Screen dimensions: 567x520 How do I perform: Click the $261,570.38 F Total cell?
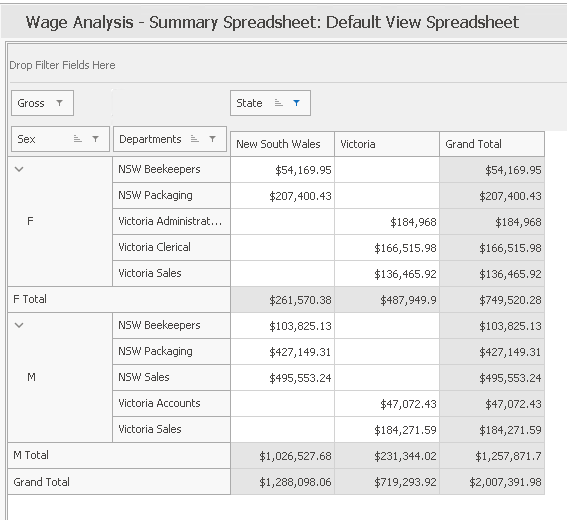click(x=282, y=300)
